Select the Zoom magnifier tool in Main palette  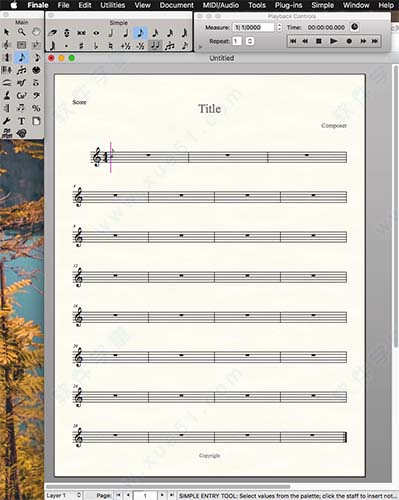(22, 32)
